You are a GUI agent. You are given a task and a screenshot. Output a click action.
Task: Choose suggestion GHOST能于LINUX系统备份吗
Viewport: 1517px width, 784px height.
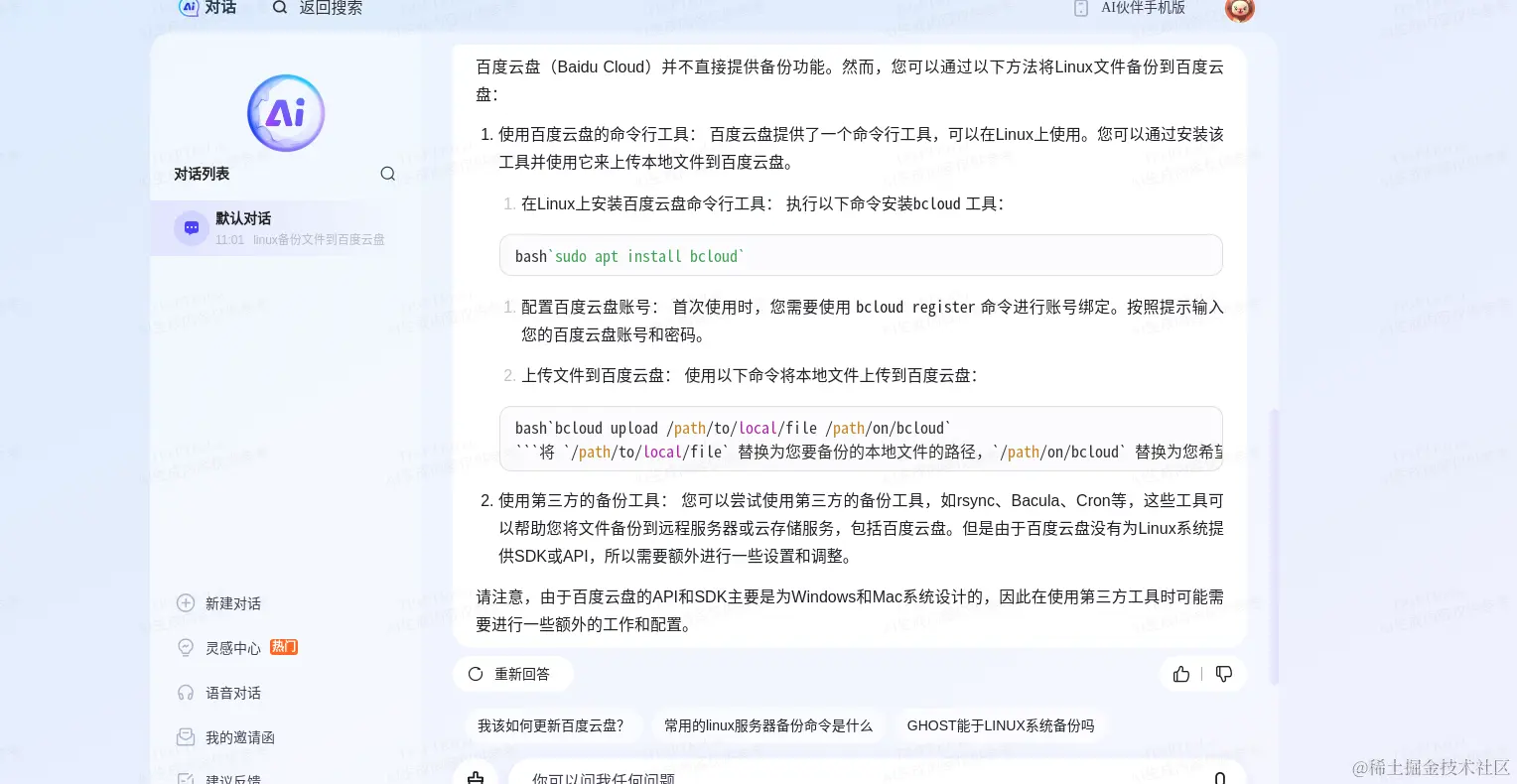pos(1001,725)
